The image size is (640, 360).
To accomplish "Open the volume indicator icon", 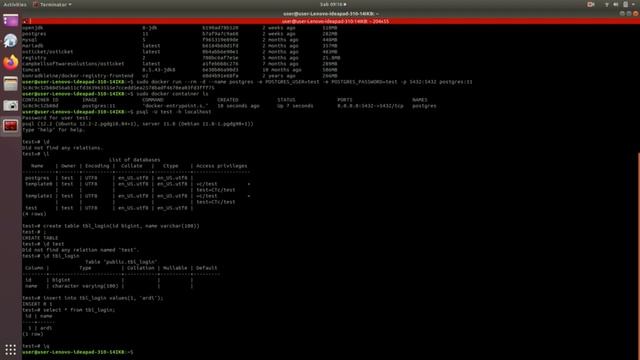I will pos(616,4).
